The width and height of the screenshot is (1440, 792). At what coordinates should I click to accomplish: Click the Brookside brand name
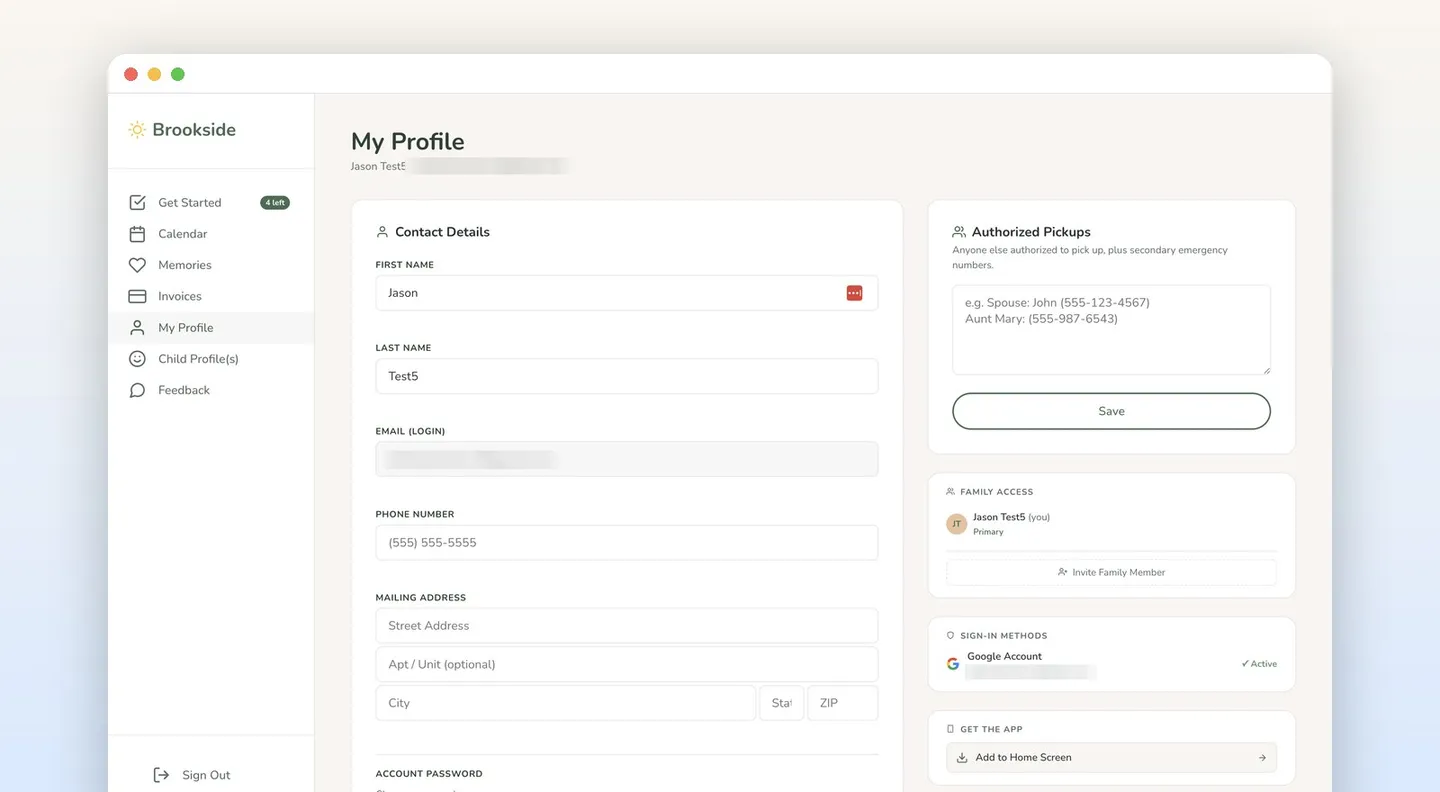click(x=194, y=130)
